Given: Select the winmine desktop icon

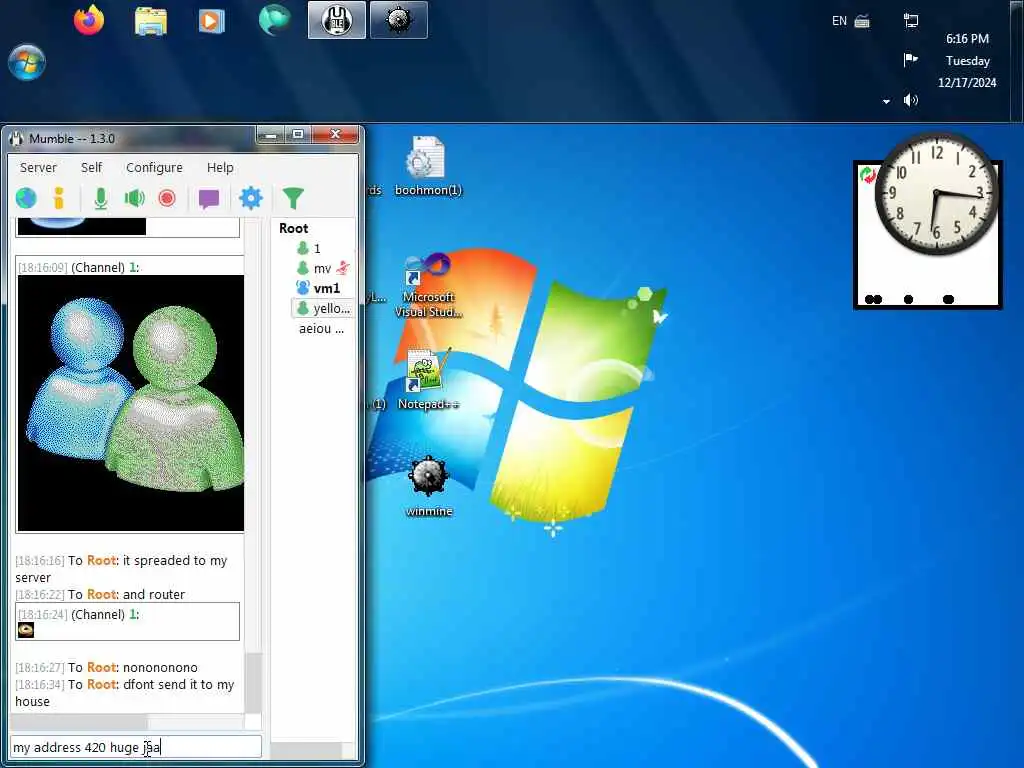Looking at the screenshot, I should pos(429,487).
